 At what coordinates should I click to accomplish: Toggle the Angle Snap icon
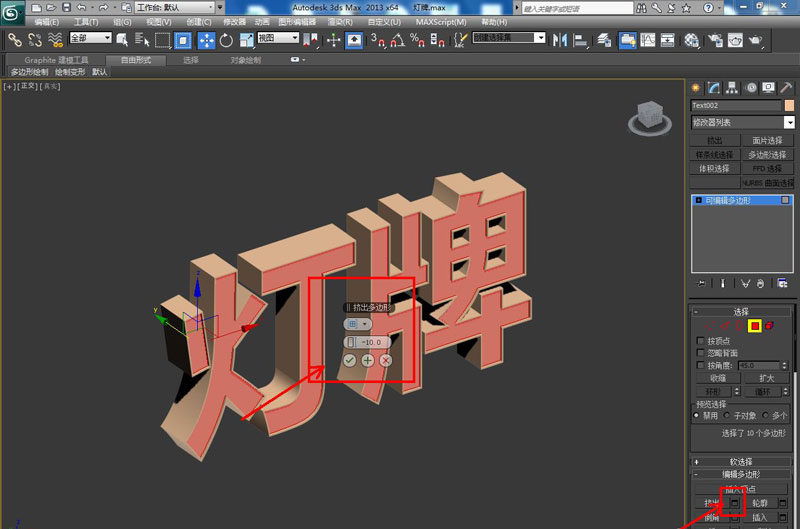click(x=397, y=40)
